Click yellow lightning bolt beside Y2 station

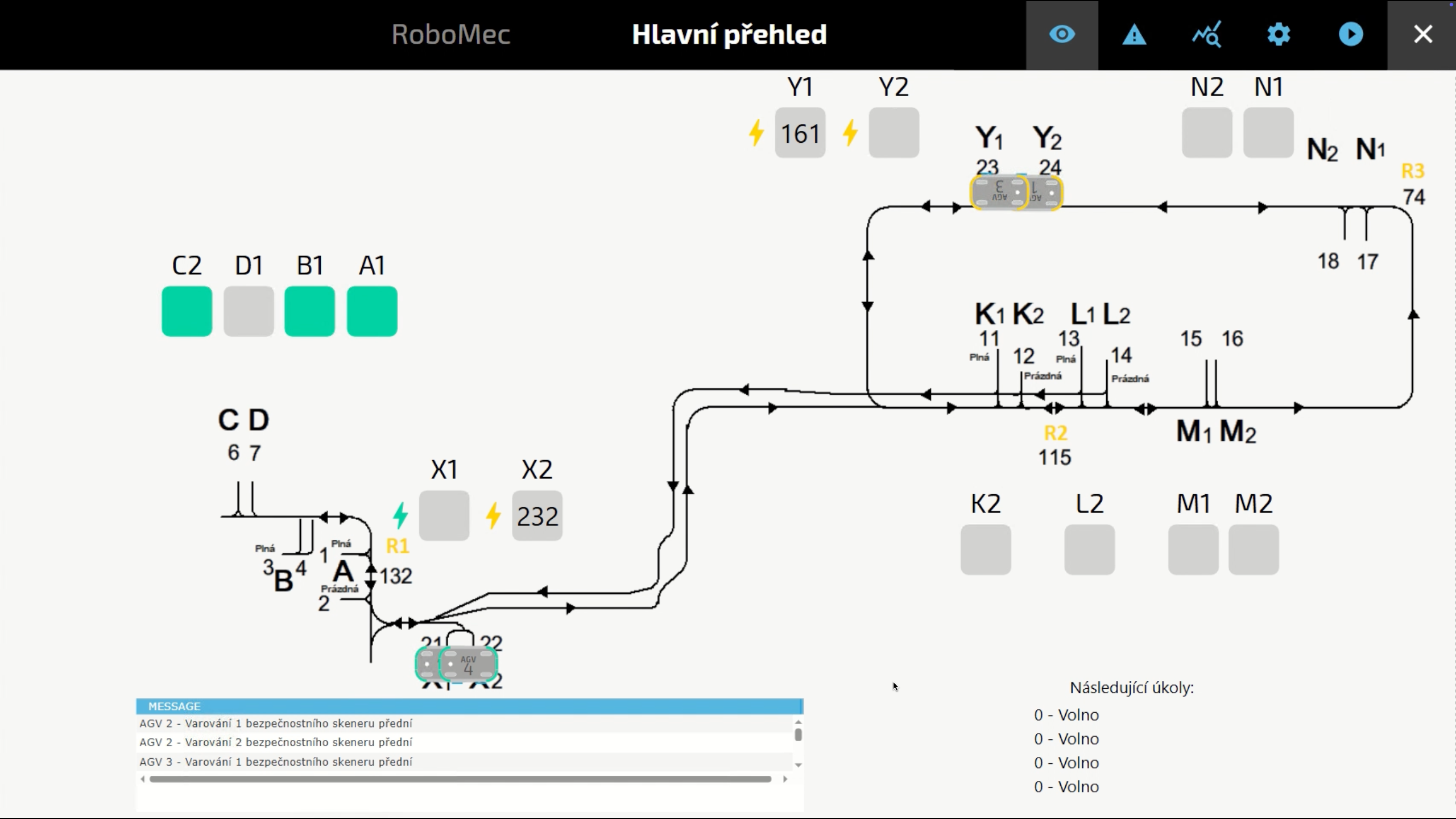(850, 133)
